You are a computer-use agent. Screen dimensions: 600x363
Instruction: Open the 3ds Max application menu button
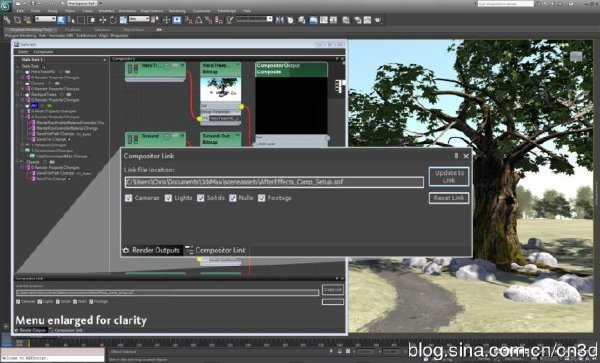click(6, 5)
